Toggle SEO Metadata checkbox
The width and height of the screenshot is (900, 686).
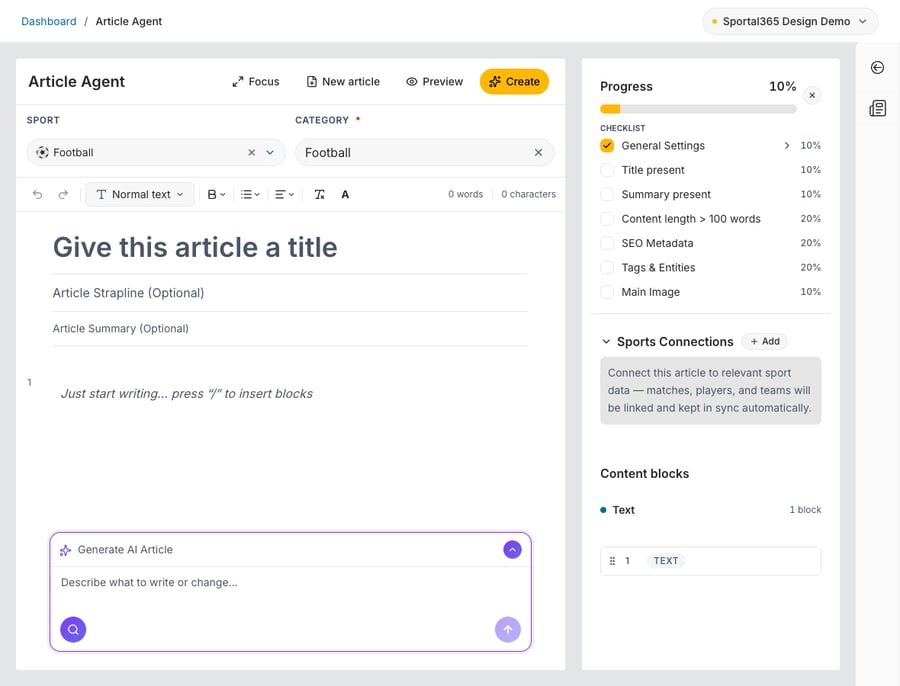(x=607, y=243)
